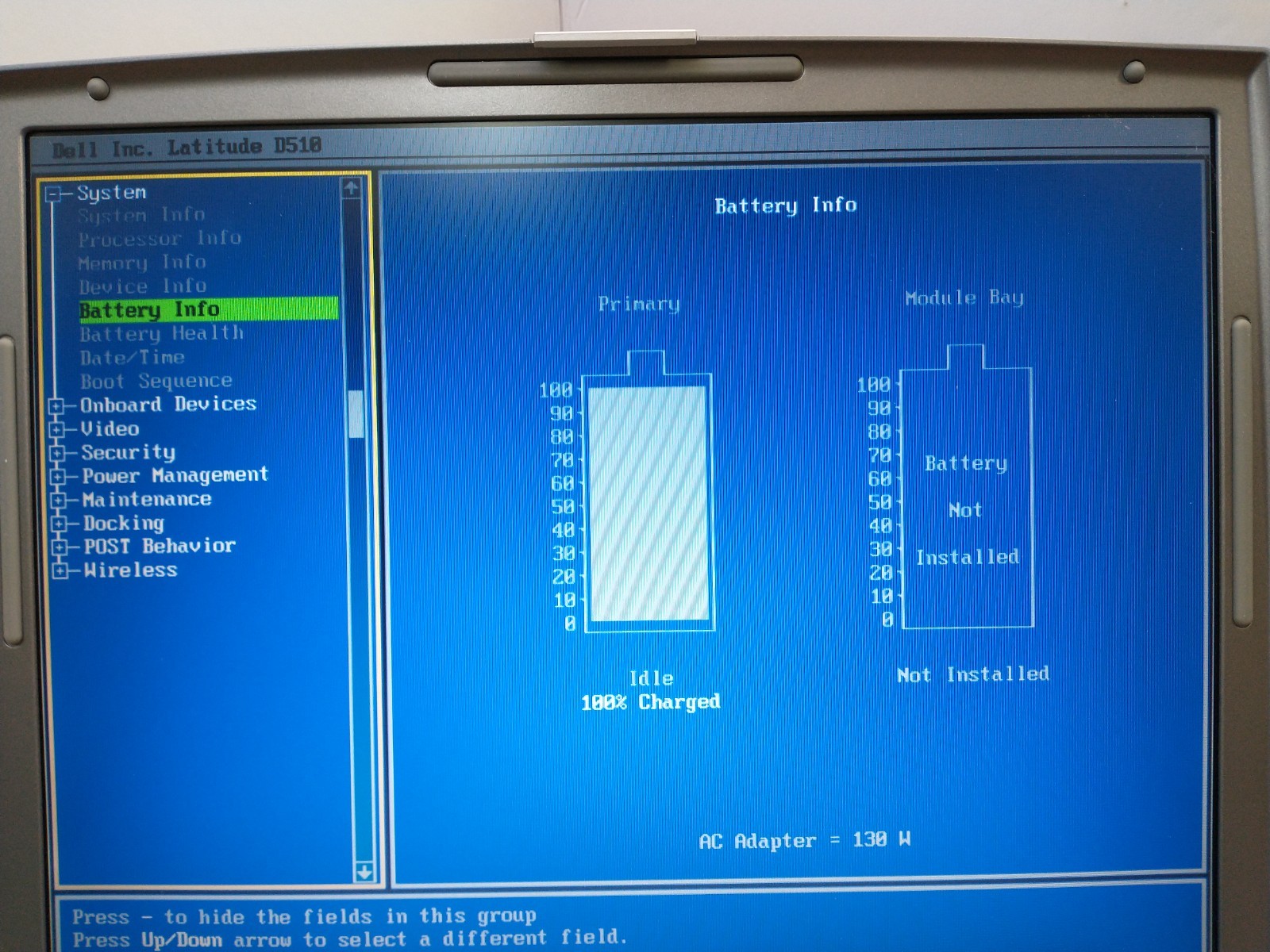
Task: Click 'Not Installed' below Module Bay battery
Action: pos(973,674)
